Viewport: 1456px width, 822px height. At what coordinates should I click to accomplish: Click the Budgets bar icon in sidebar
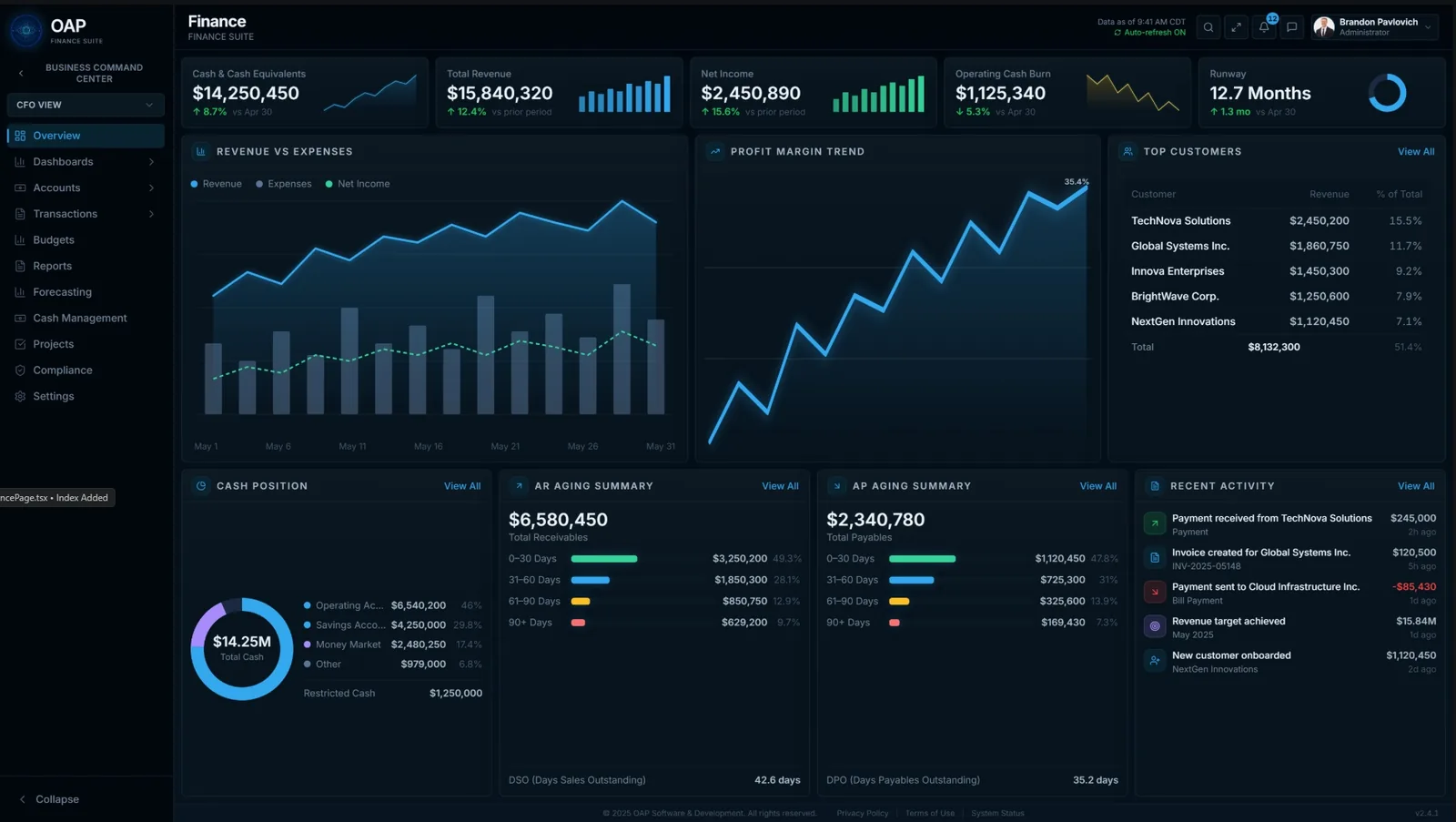(20, 240)
